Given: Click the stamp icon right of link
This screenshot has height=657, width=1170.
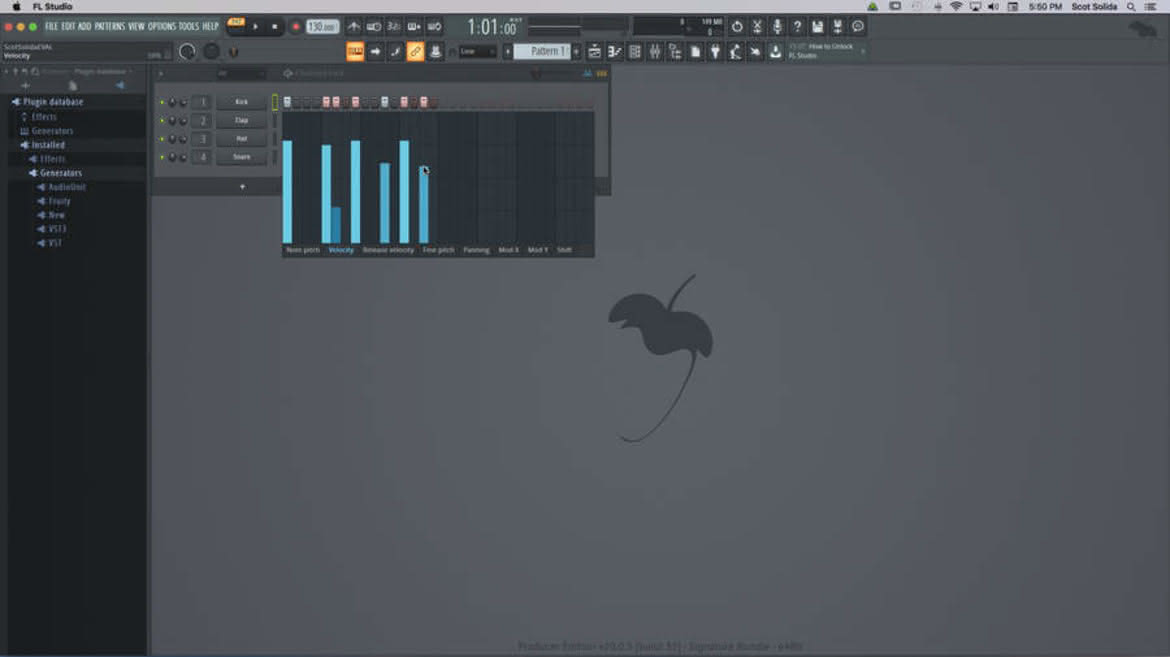Looking at the screenshot, I should point(436,52).
